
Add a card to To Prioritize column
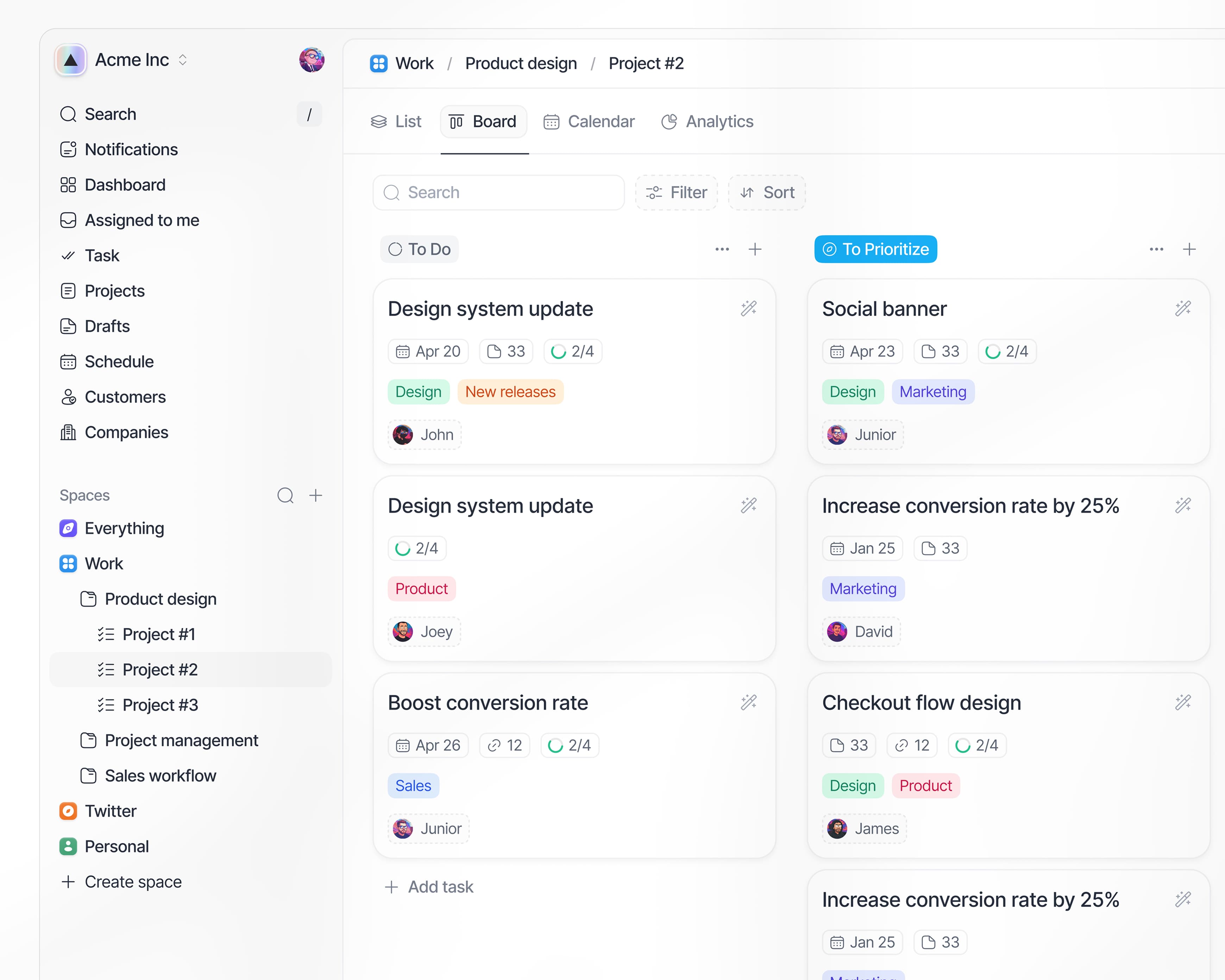point(1189,249)
